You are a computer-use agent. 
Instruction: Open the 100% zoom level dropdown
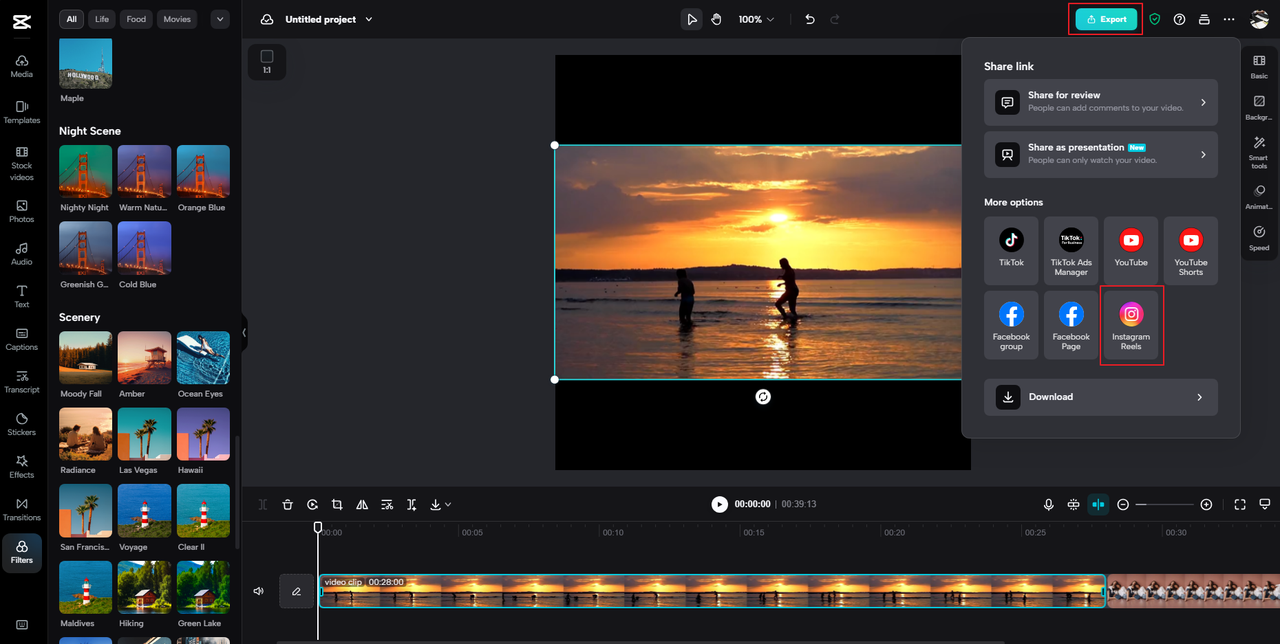pyautogui.click(x=756, y=19)
